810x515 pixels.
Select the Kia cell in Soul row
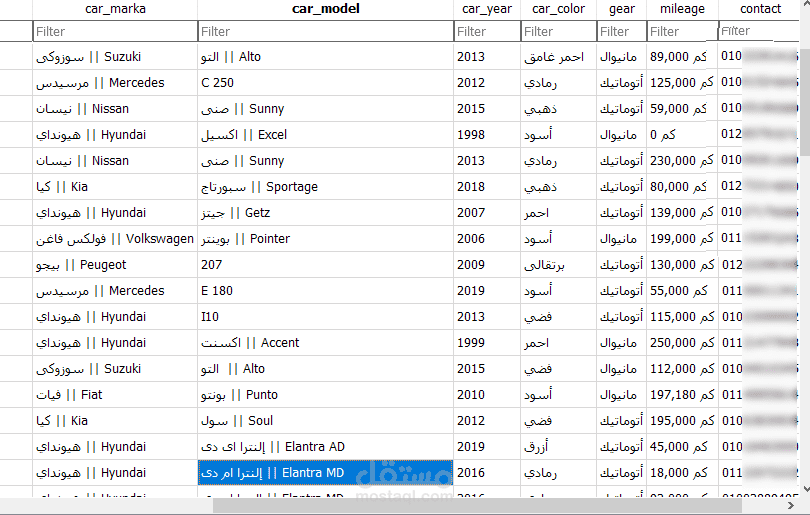(115, 421)
